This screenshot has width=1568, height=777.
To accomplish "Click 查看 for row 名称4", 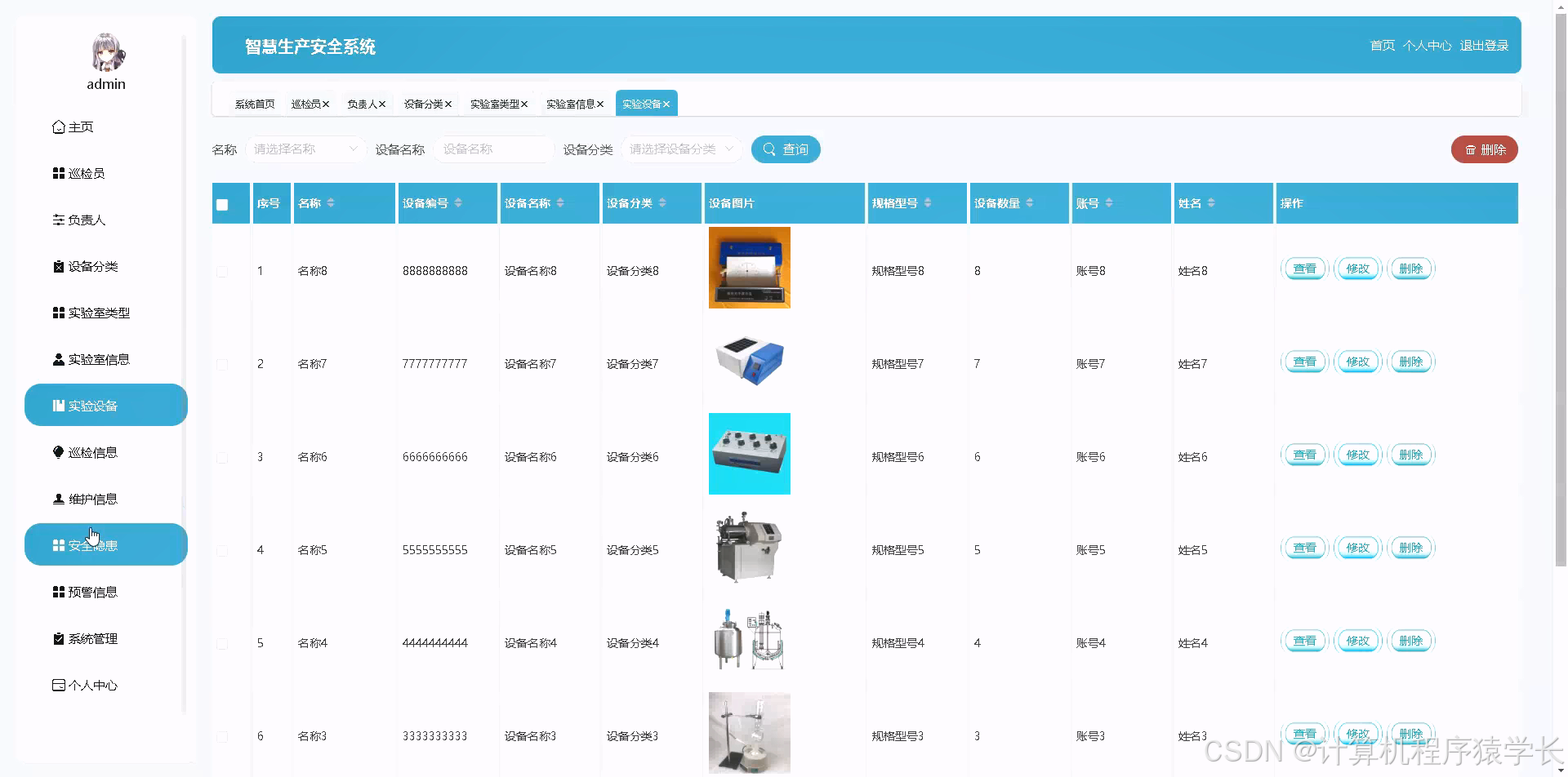I will 1305,641.
